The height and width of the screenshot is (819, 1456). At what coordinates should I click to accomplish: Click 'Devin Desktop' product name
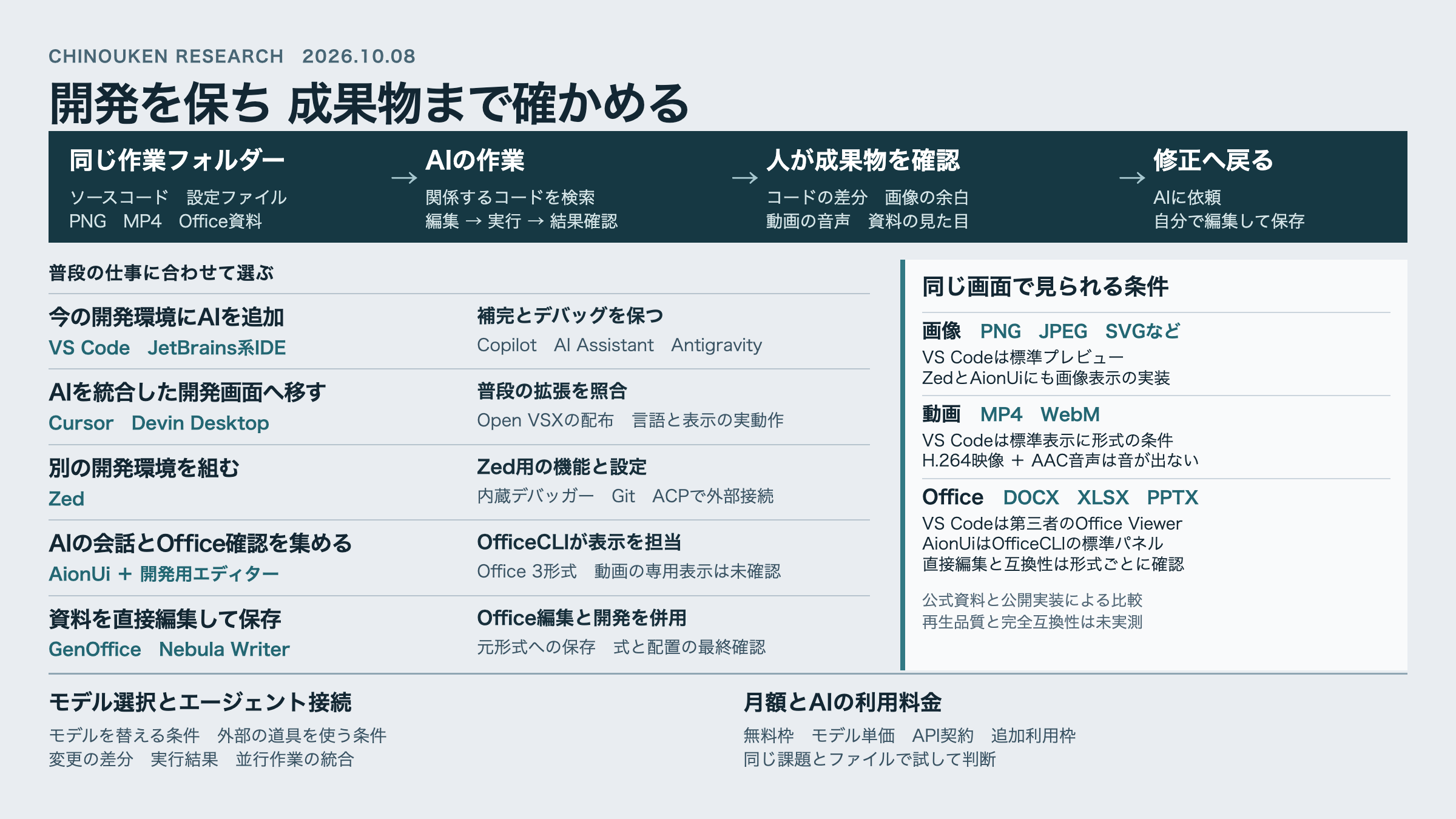click(x=200, y=423)
